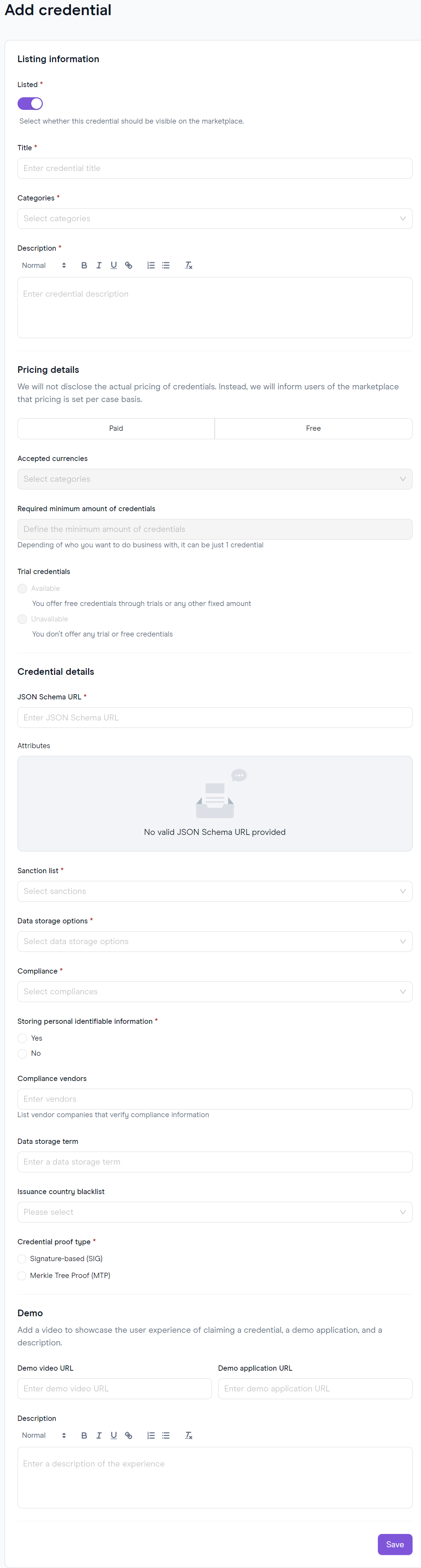Click Bold icon in Demo description toolbar
Image resolution: width=421 pixels, height=1568 pixels.
coord(84,1435)
